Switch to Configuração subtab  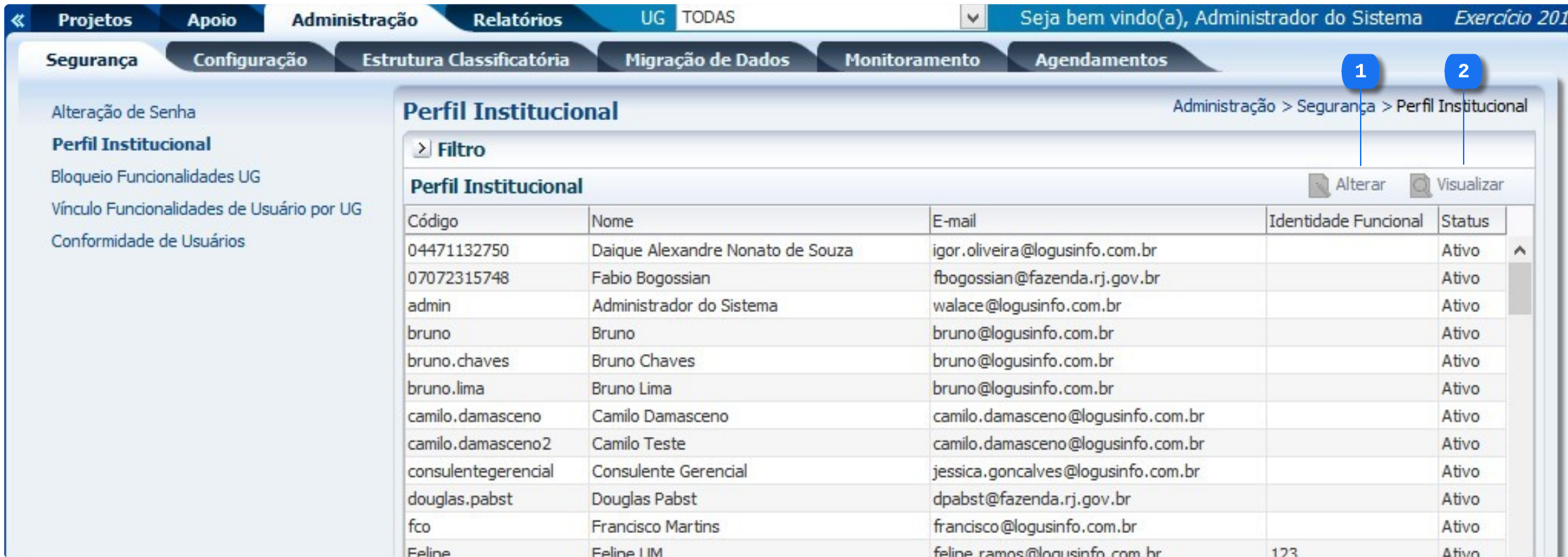click(x=250, y=60)
